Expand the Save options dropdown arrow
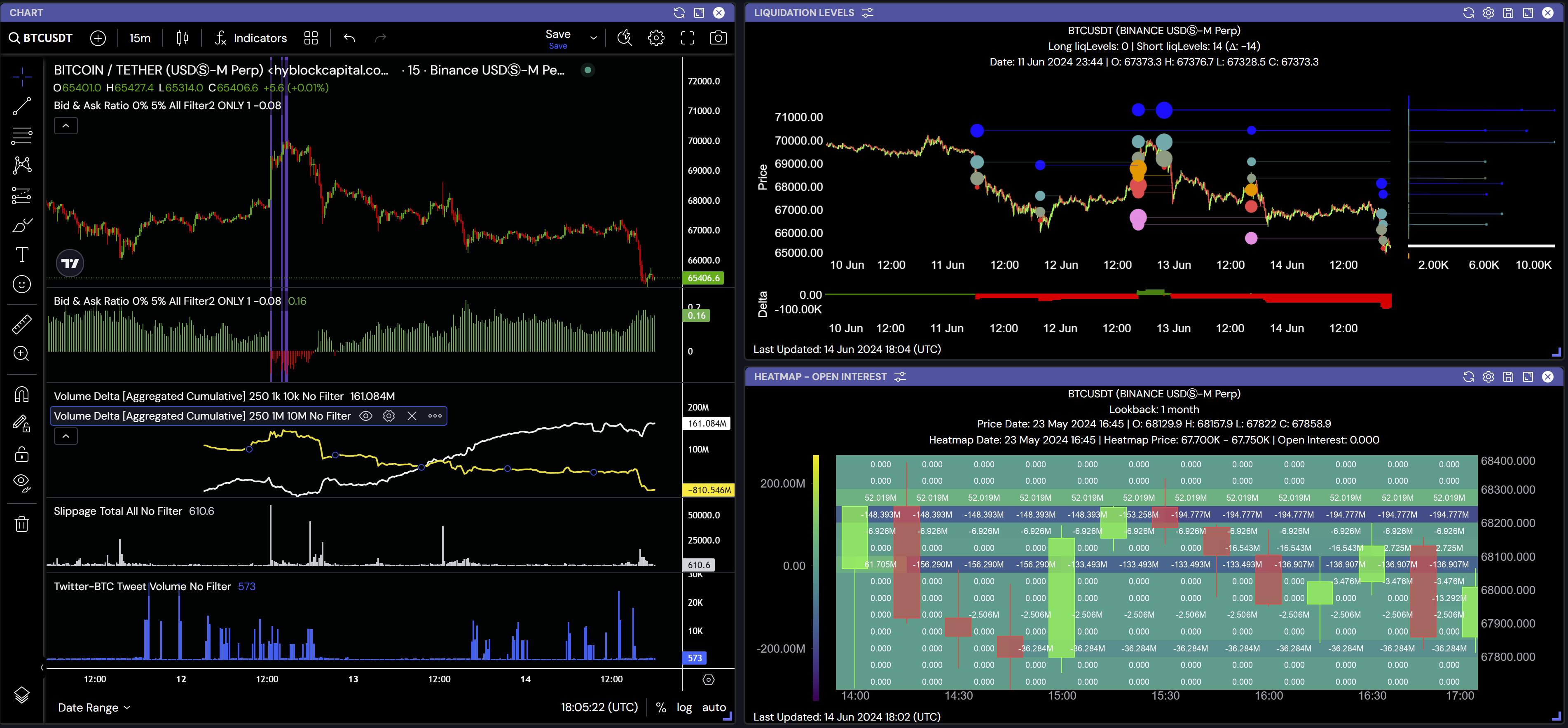The width and height of the screenshot is (1568, 728). coord(593,38)
